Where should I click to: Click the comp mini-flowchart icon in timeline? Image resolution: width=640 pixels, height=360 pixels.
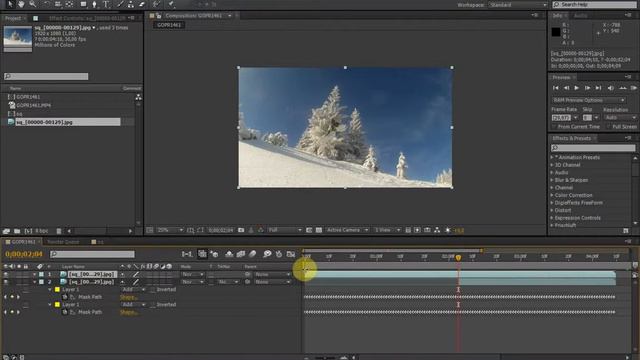(x=187, y=254)
